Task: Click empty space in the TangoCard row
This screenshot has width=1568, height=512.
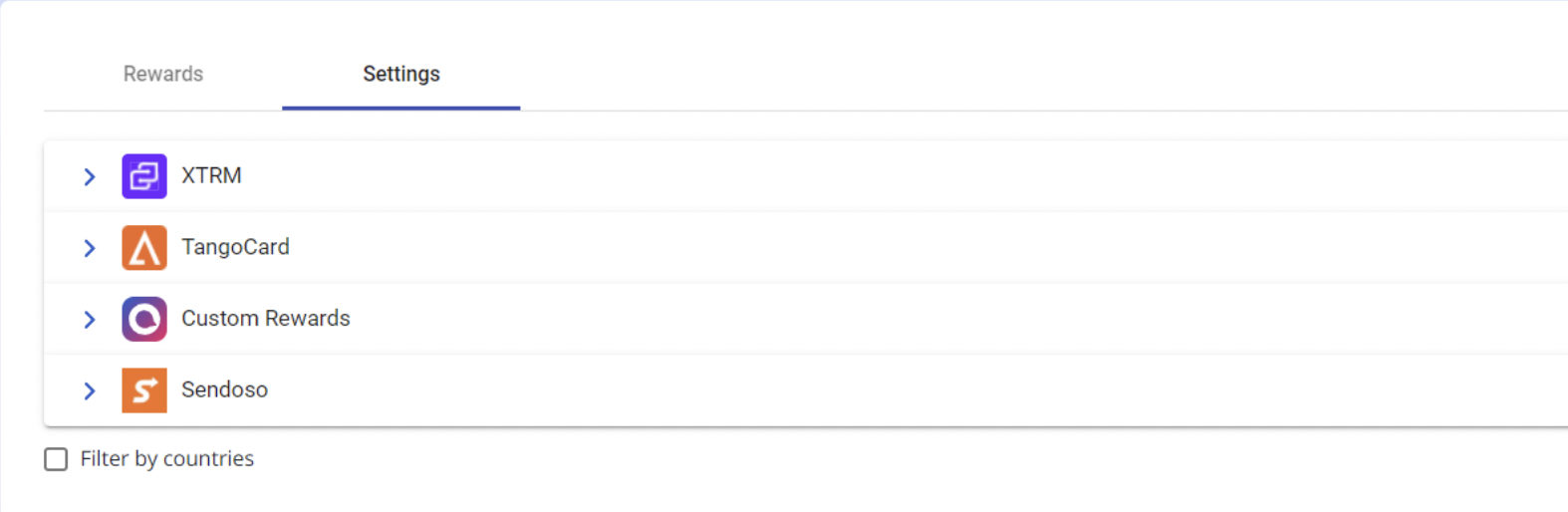Action: (897, 248)
